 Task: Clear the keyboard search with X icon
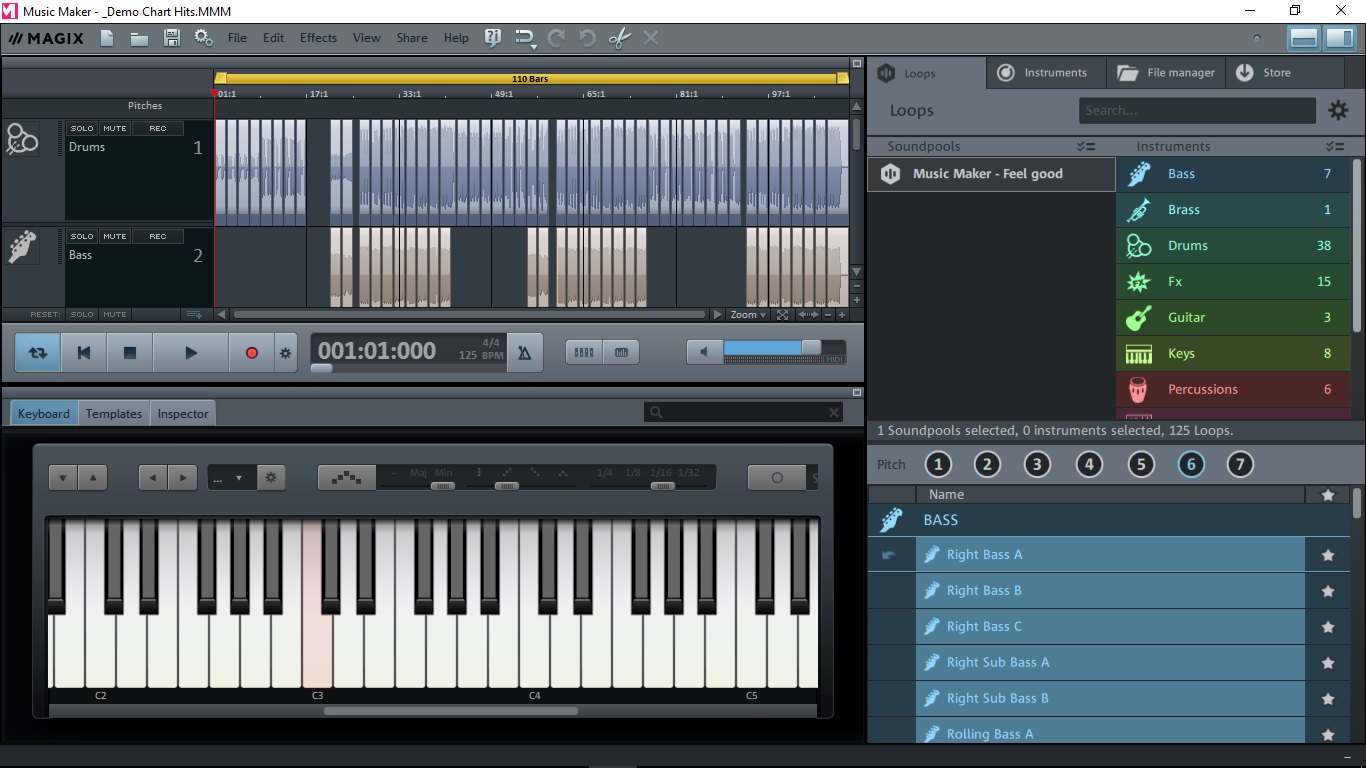point(834,412)
